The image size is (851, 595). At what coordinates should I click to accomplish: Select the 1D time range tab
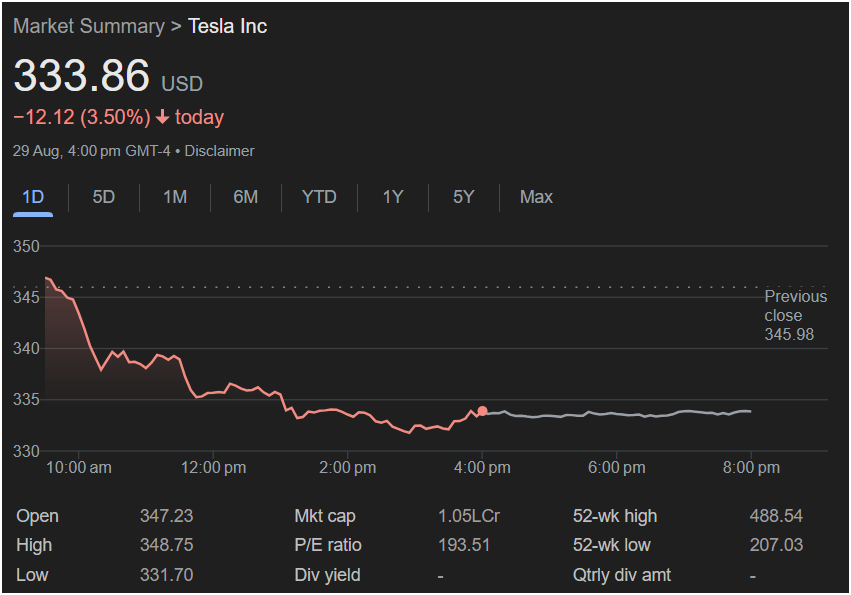click(x=33, y=197)
